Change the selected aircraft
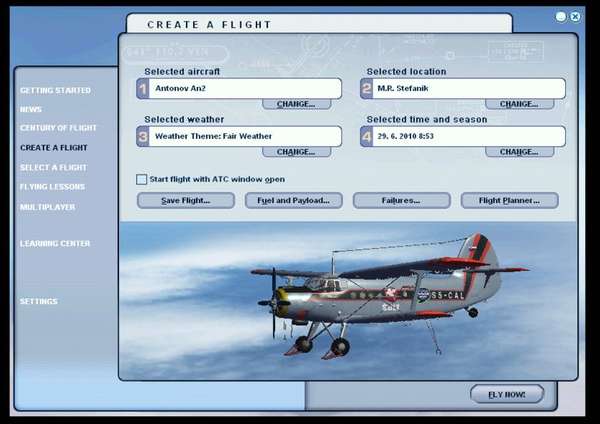This screenshot has width=600, height=424. (x=297, y=104)
